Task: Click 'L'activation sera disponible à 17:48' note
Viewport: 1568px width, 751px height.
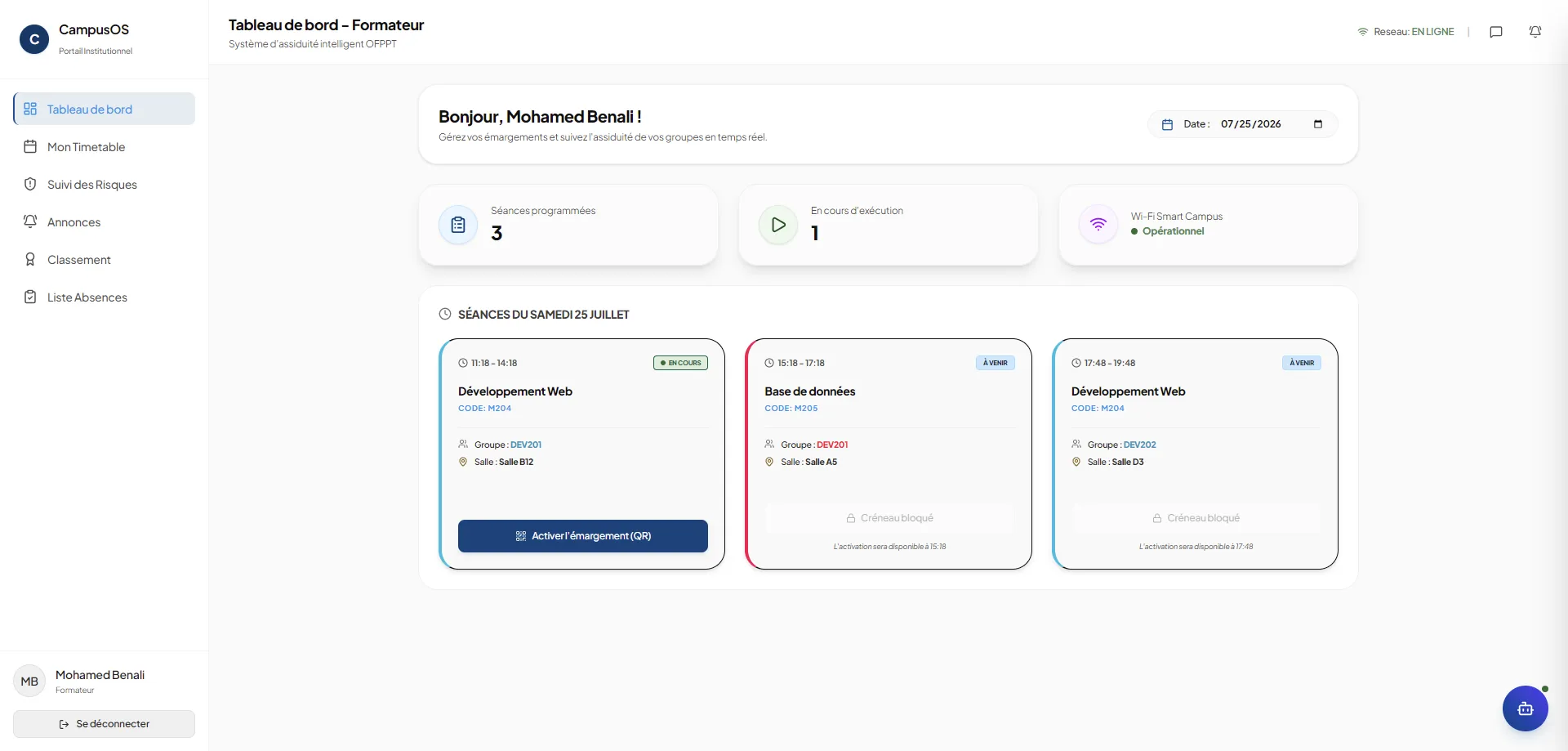Action: [x=1196, y=547]
